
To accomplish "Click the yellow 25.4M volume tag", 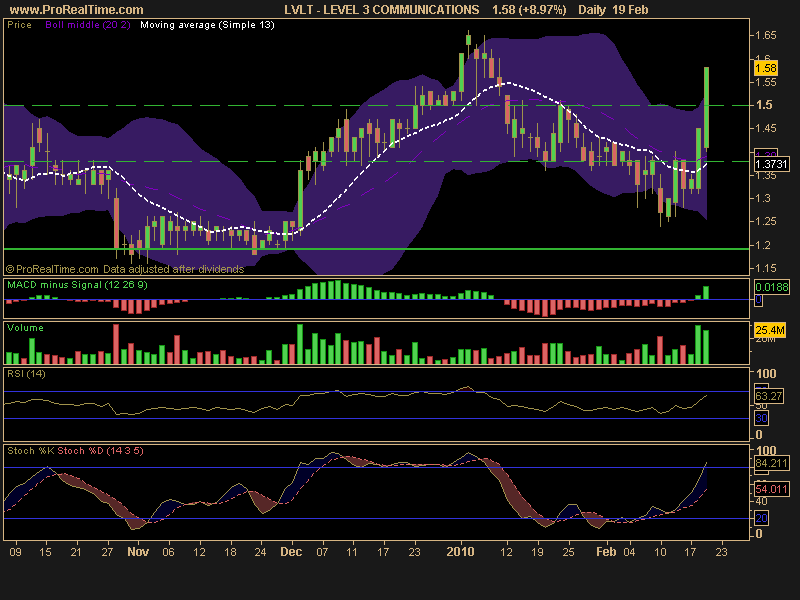I will click(x=769, y=330).
